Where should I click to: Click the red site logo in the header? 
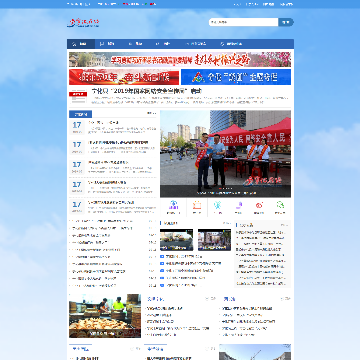tap(83, 23)
